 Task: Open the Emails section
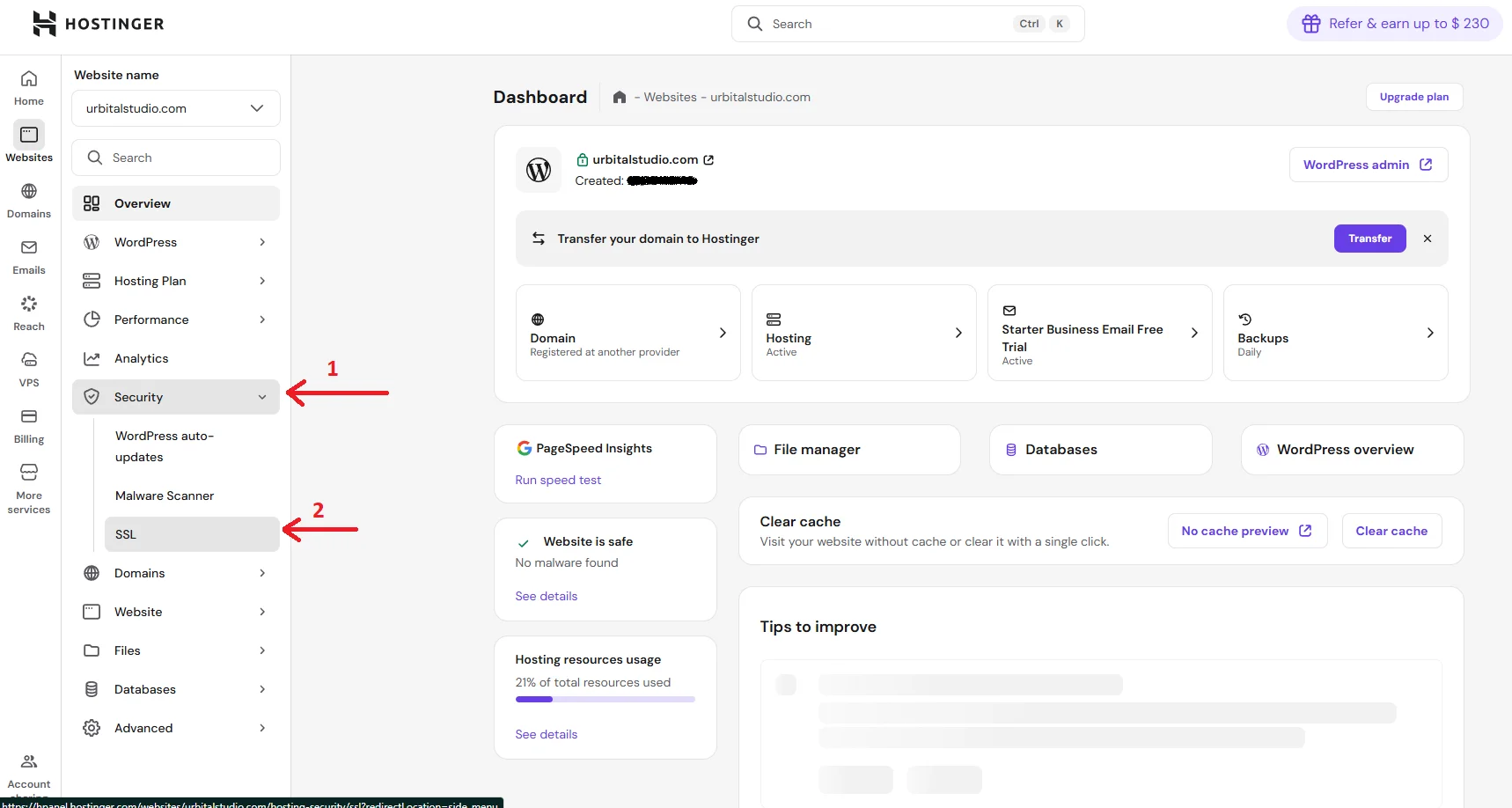click(x=29, y=255)
